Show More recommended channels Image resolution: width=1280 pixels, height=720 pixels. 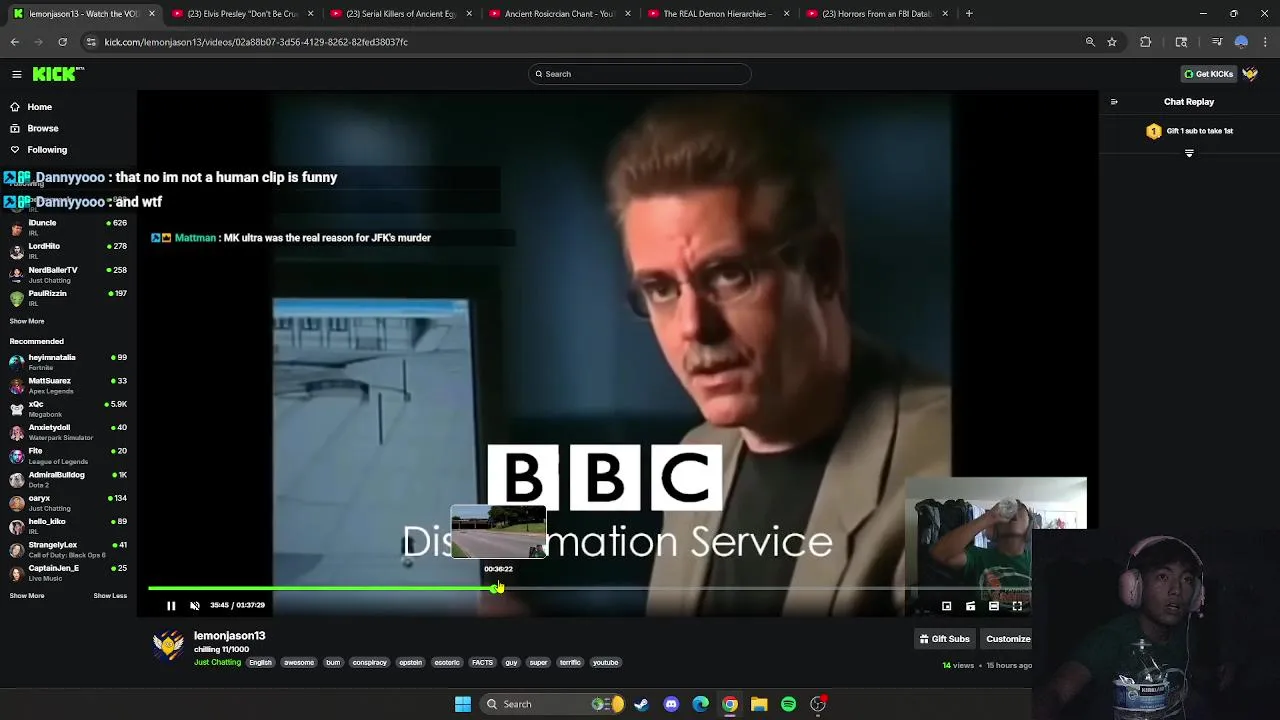[27, 596]
